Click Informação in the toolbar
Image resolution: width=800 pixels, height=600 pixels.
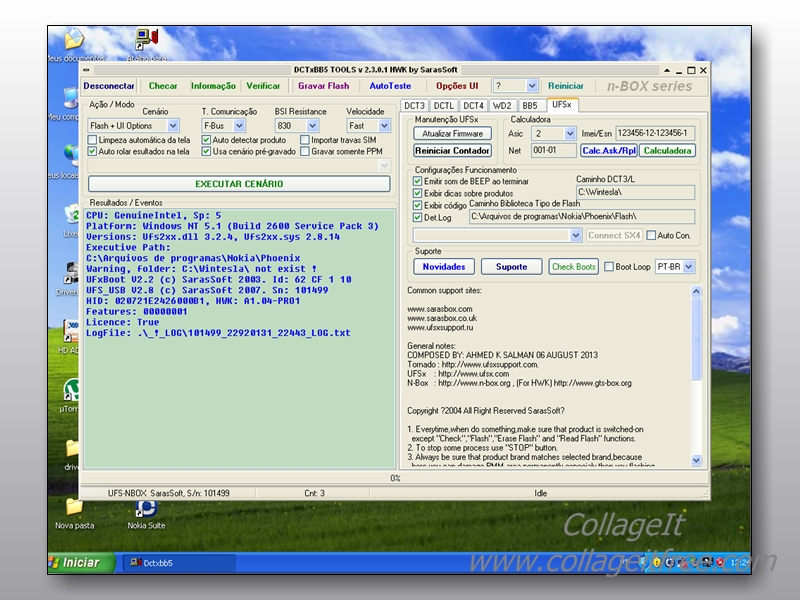(x=213, y=86)
